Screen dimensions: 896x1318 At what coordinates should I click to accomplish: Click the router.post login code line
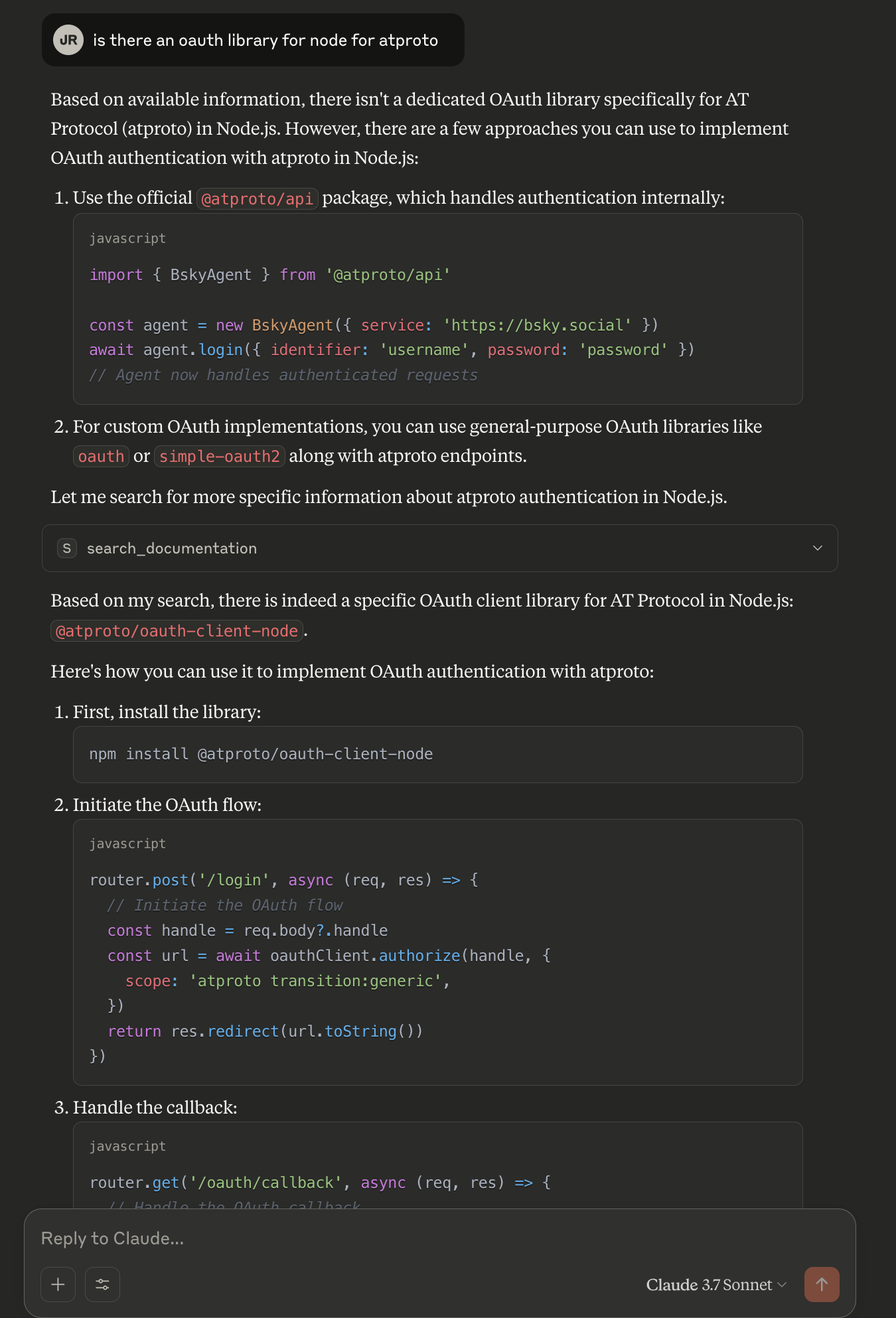[283, 880]
